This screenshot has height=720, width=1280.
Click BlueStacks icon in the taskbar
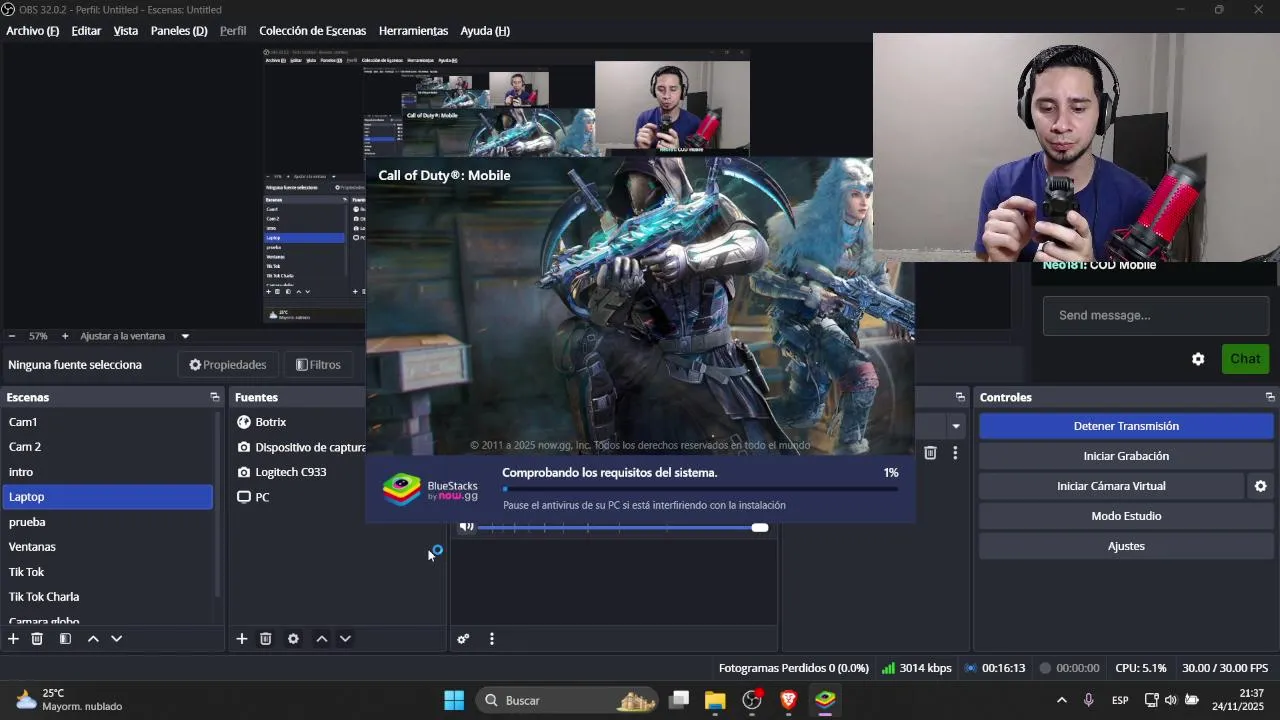pyautogui.click(x=825, y=700)
